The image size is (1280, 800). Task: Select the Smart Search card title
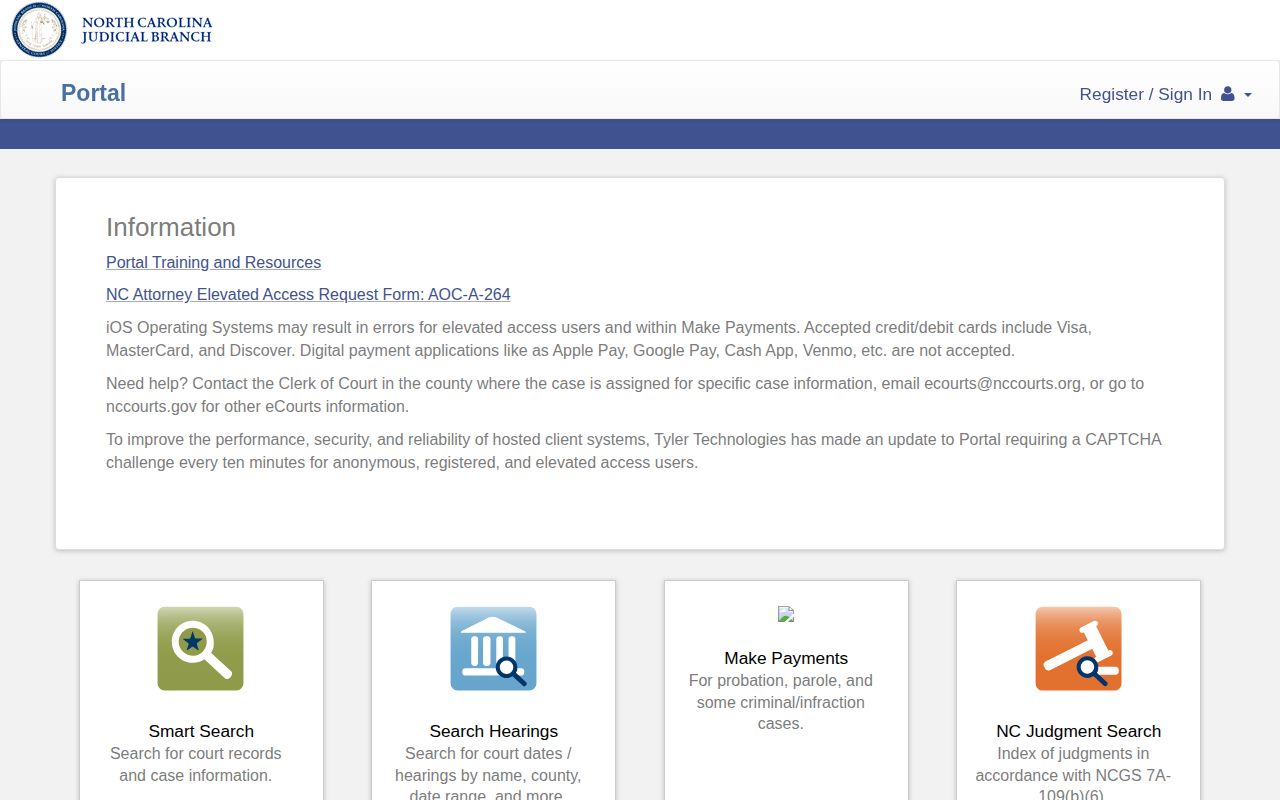point(201,731)
